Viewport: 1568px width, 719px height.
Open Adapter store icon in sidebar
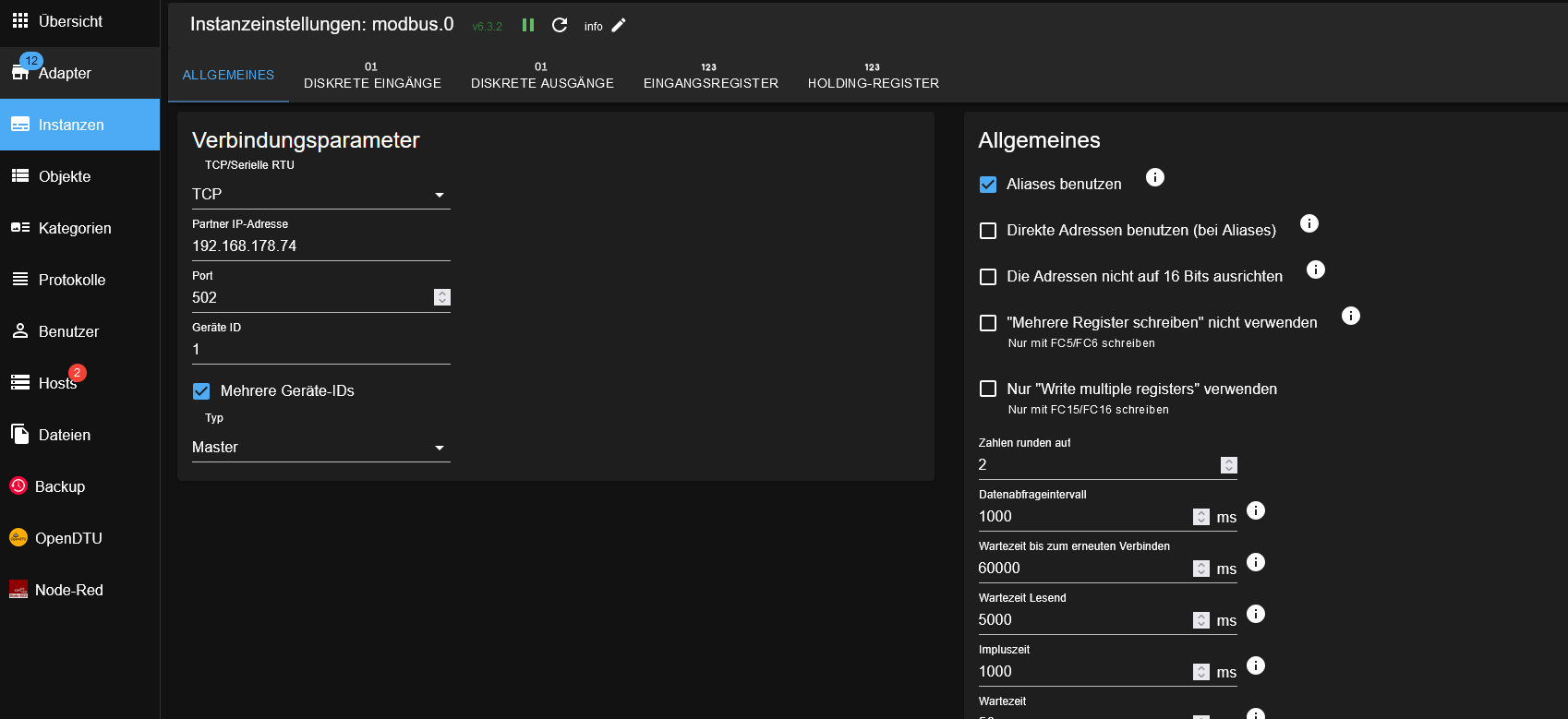(x=20, y=73)
